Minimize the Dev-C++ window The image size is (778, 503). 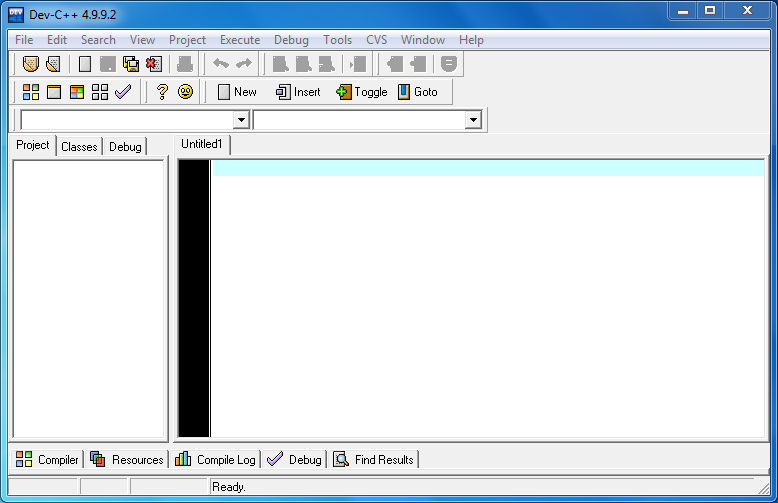point(683,10)
